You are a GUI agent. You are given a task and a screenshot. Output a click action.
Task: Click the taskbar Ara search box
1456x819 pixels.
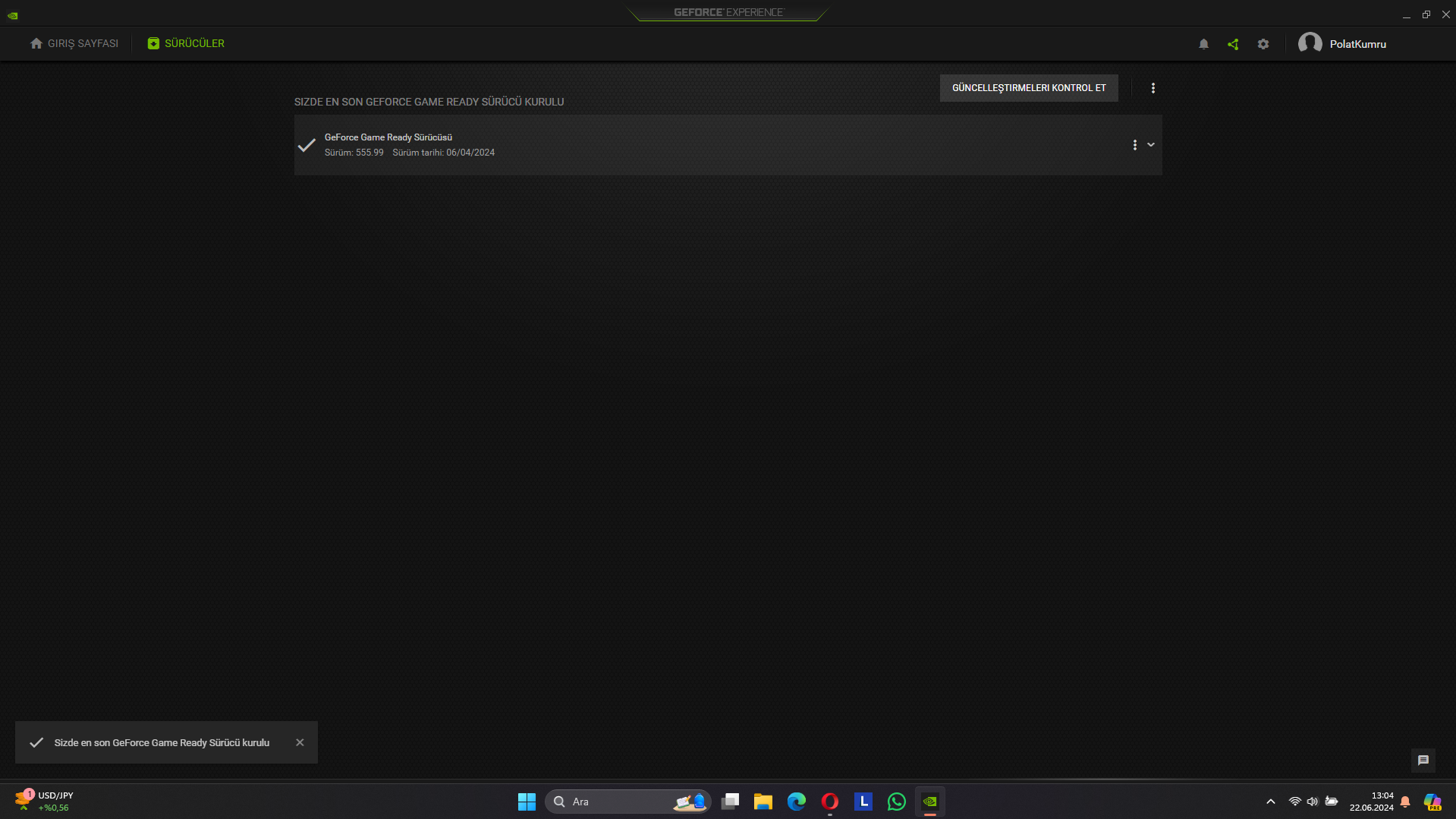click(627, 802)
